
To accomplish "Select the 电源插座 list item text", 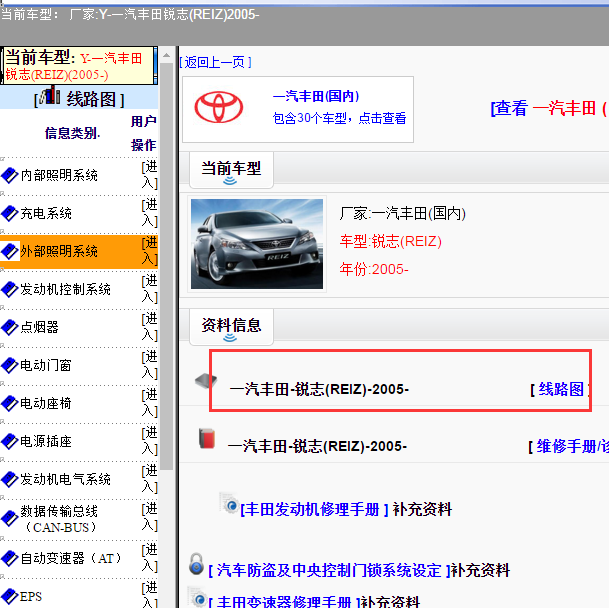I will tap(46, 441).
